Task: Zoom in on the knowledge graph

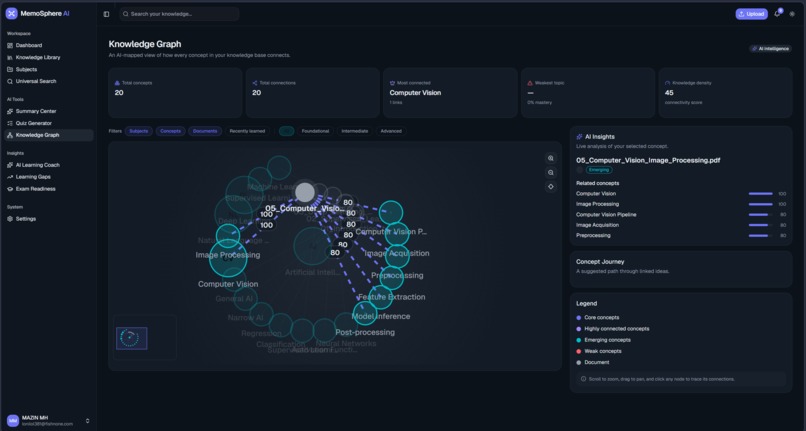Action: [x=551, y=158]
